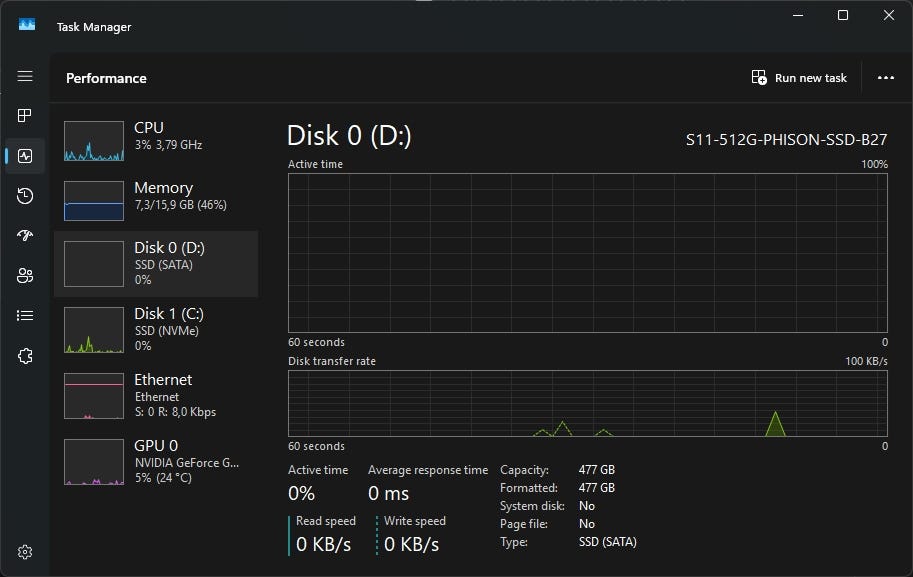This screenshot has width=913, height=577.
Task: Select the Performance page icon
Action: click(x=25, y=156)
